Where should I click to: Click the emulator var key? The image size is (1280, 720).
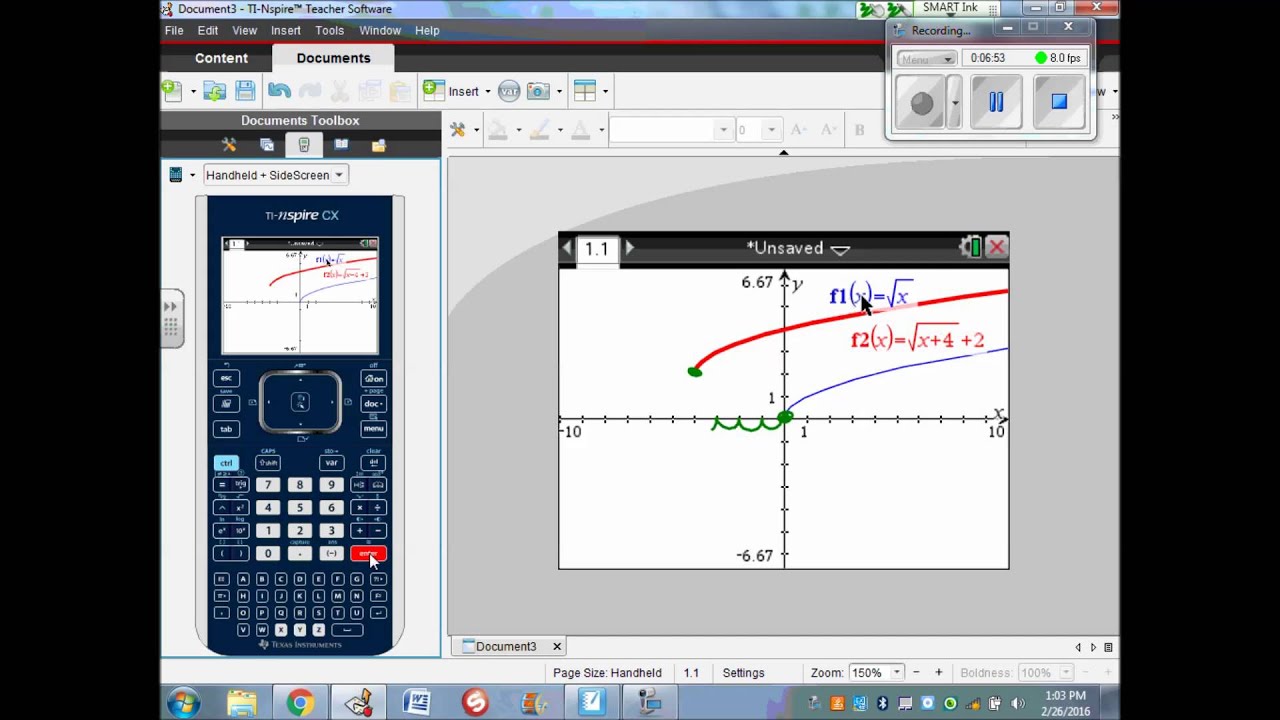coord(331,463)
